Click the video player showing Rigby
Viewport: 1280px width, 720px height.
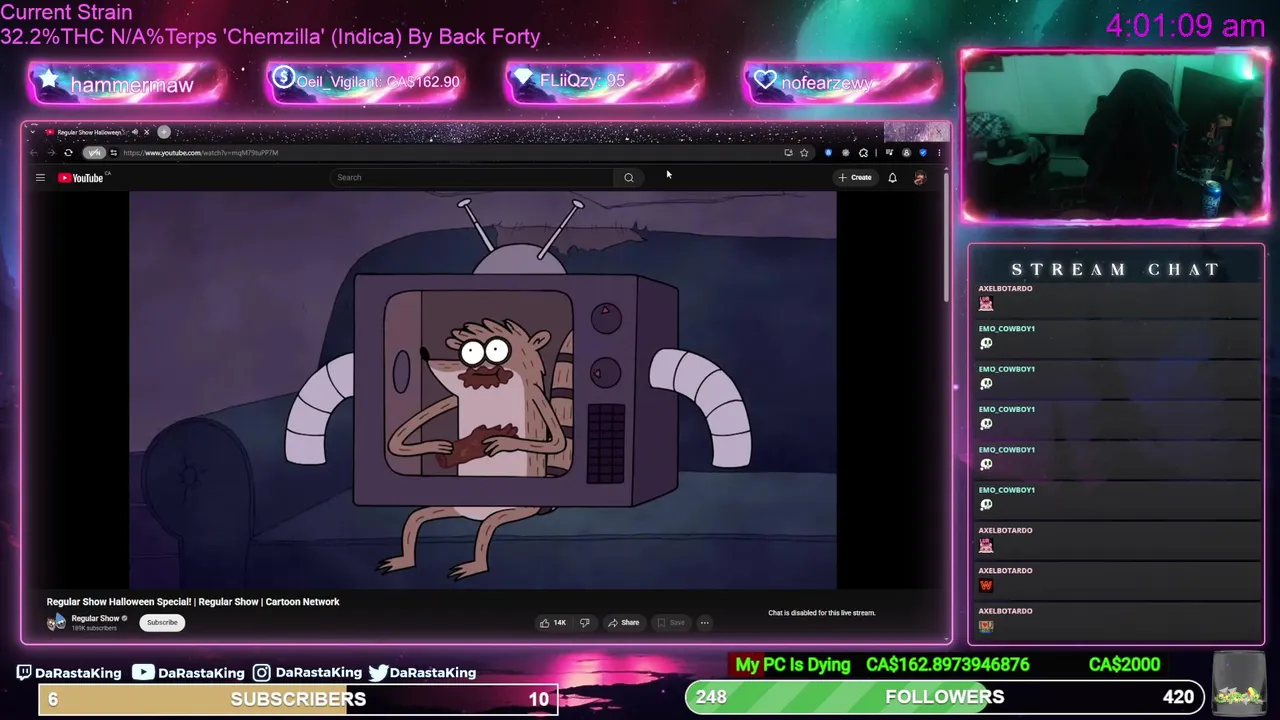482,390
